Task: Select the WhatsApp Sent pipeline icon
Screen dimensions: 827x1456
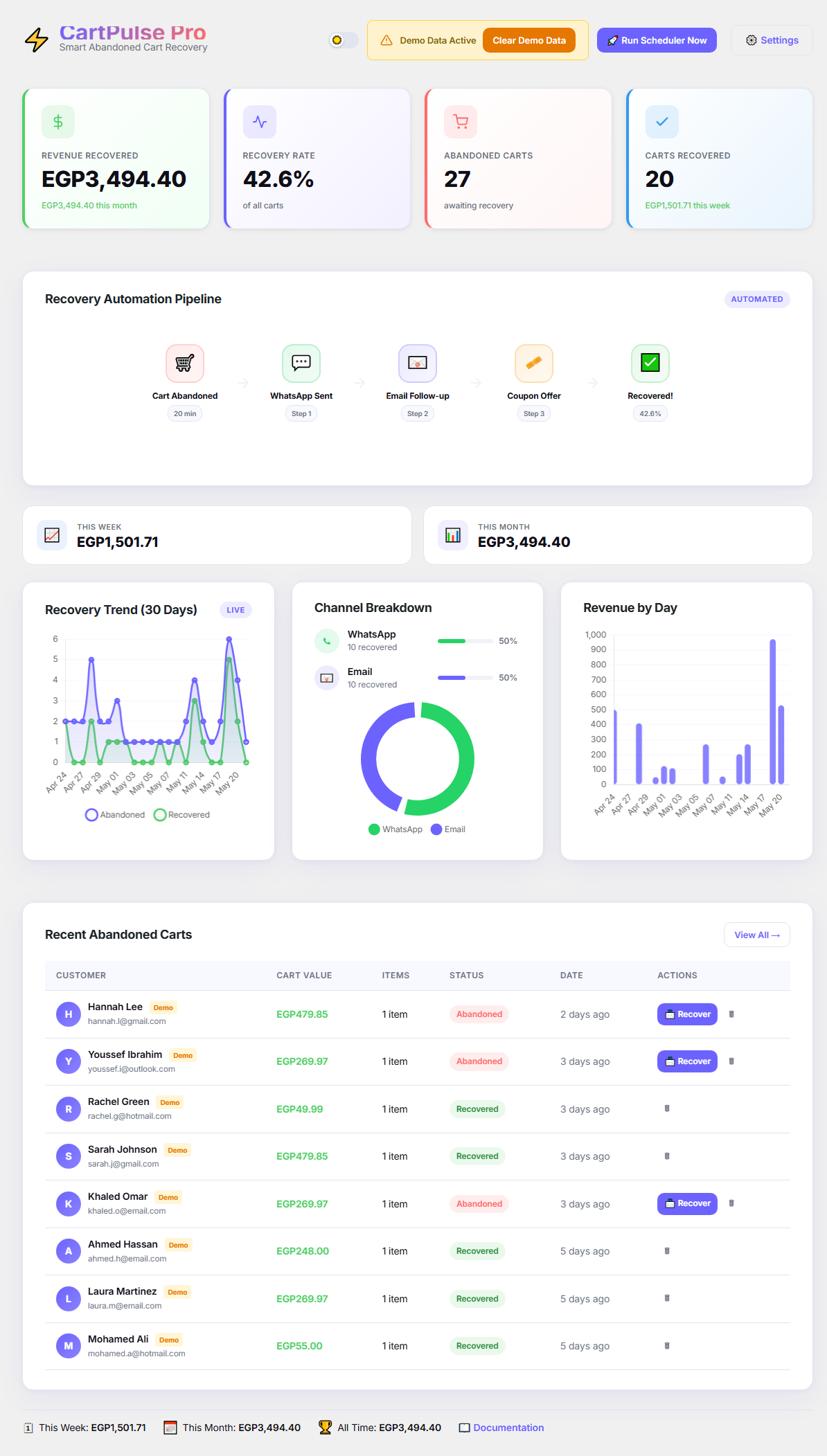Action: tap(301, 363)
